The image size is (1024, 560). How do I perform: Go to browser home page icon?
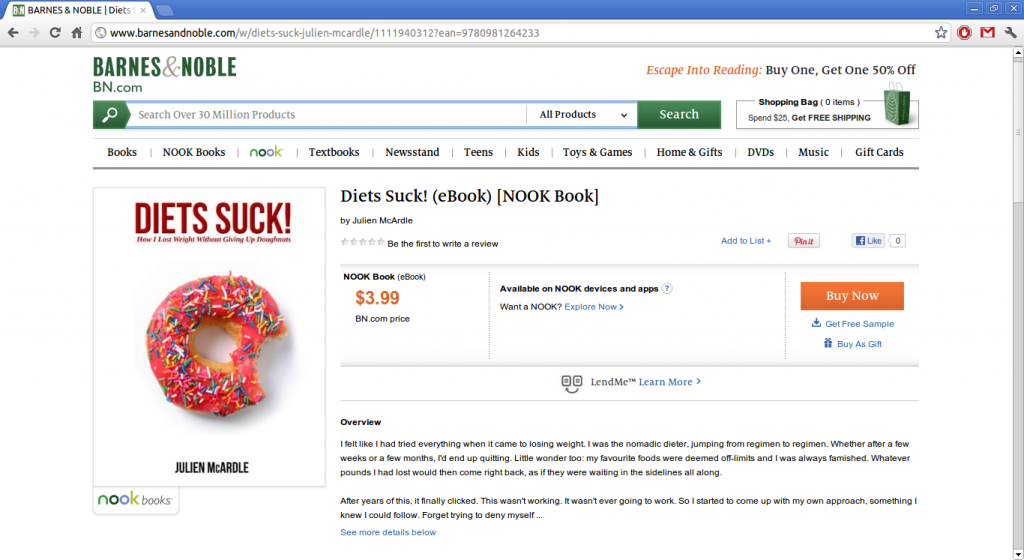(x=77, y=33)
